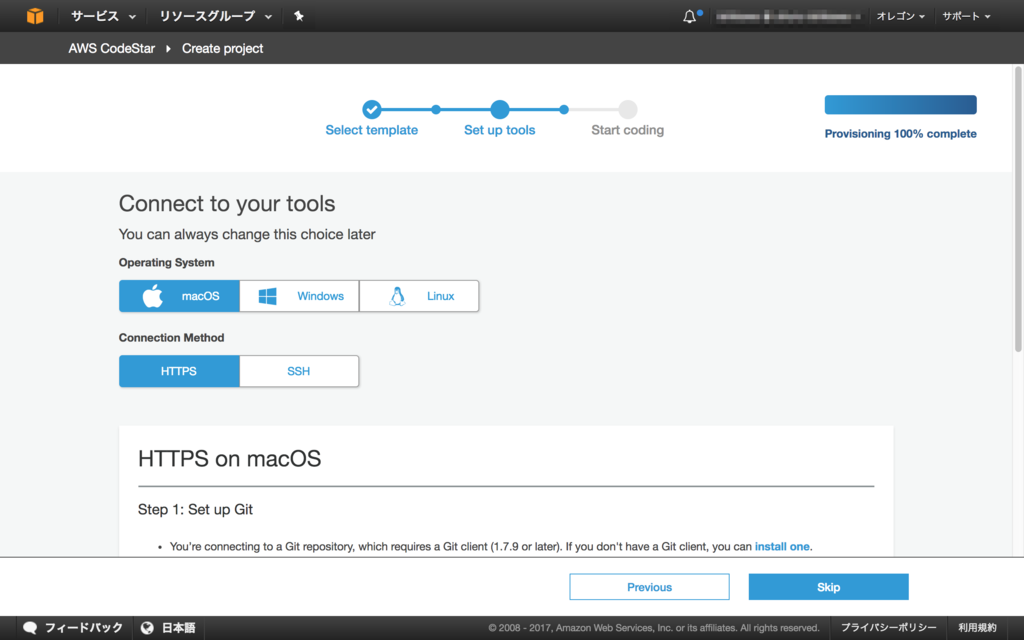Follow the install one Git link
Viewport: 1024px width, 640px height.
coord(782,547)
